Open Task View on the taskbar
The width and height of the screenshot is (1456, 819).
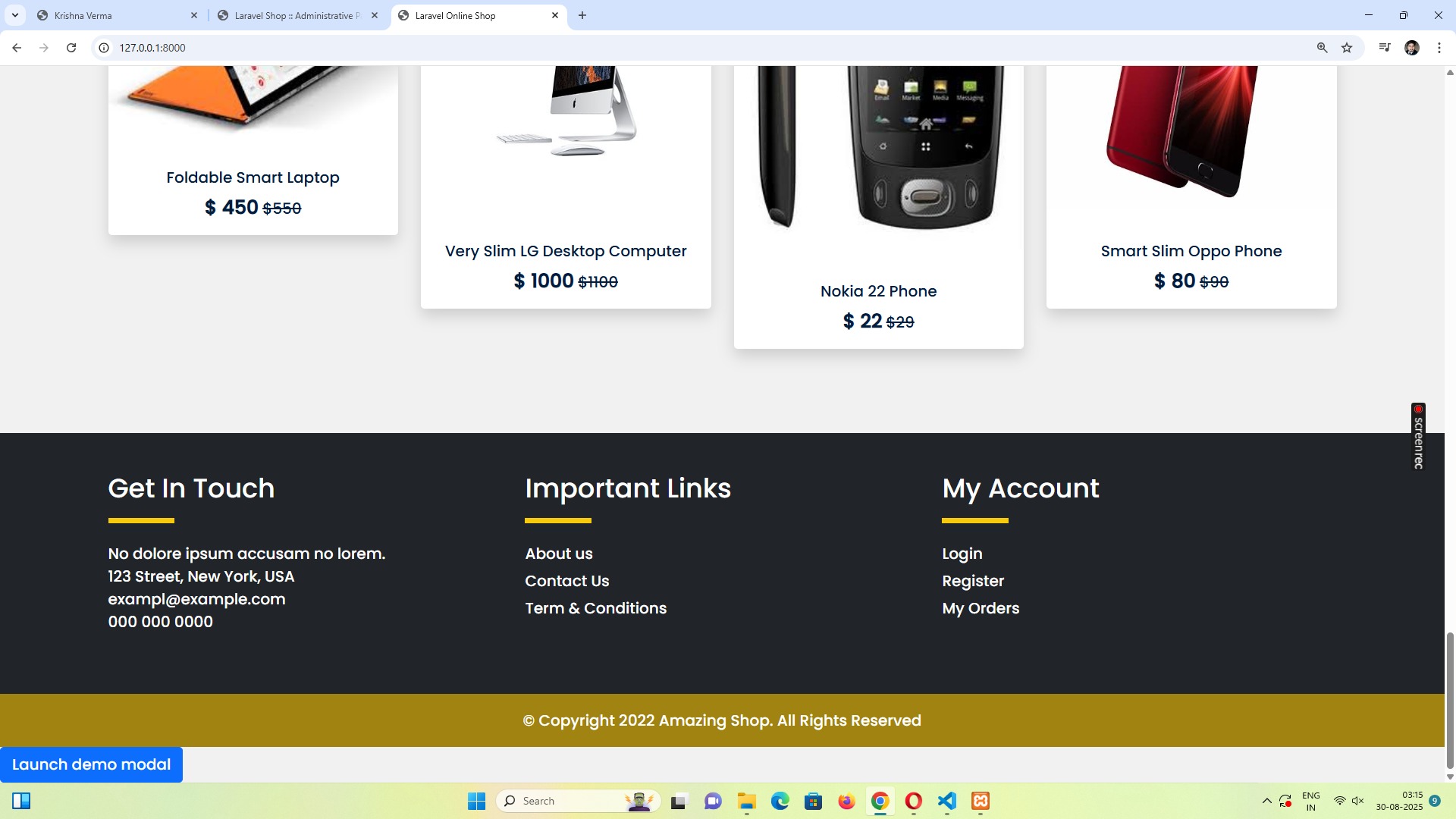pos(679,801)
